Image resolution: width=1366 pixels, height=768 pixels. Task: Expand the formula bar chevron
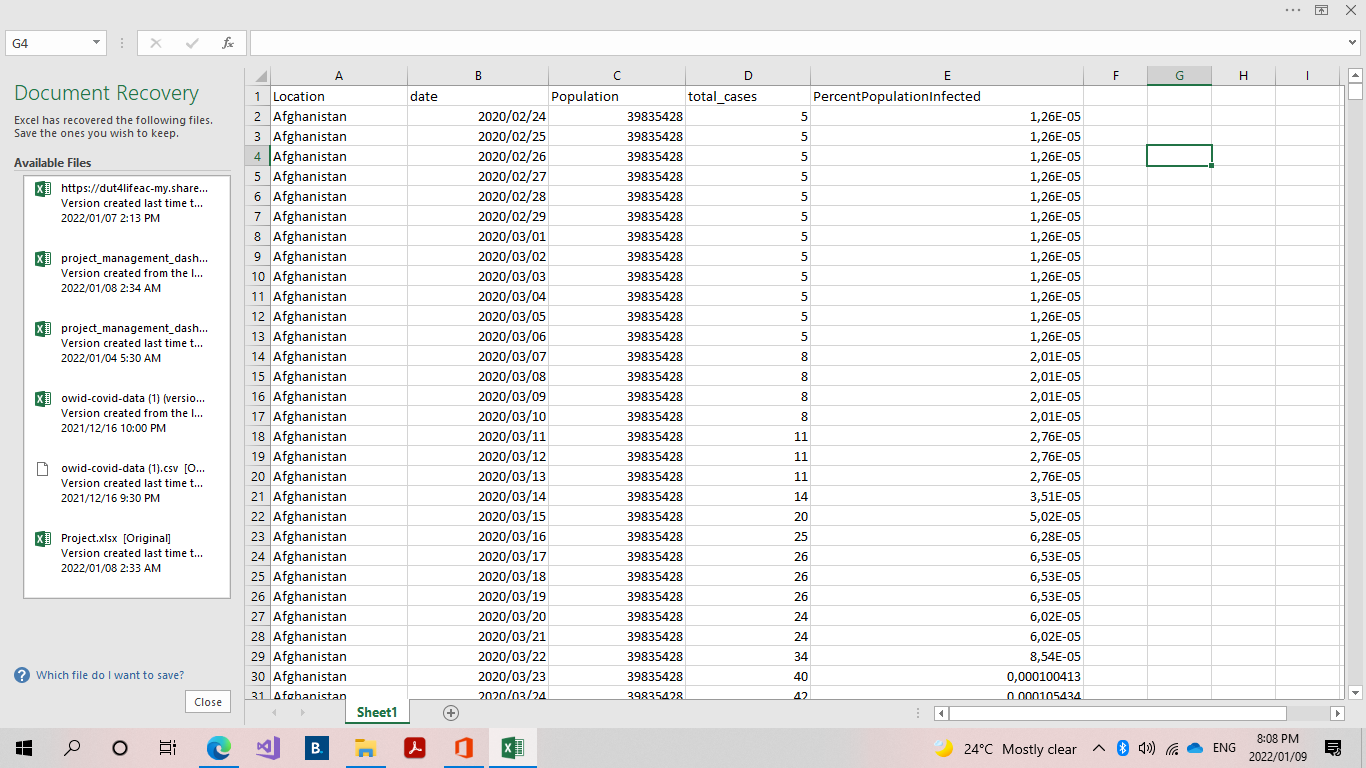(x=1352, y=43)
